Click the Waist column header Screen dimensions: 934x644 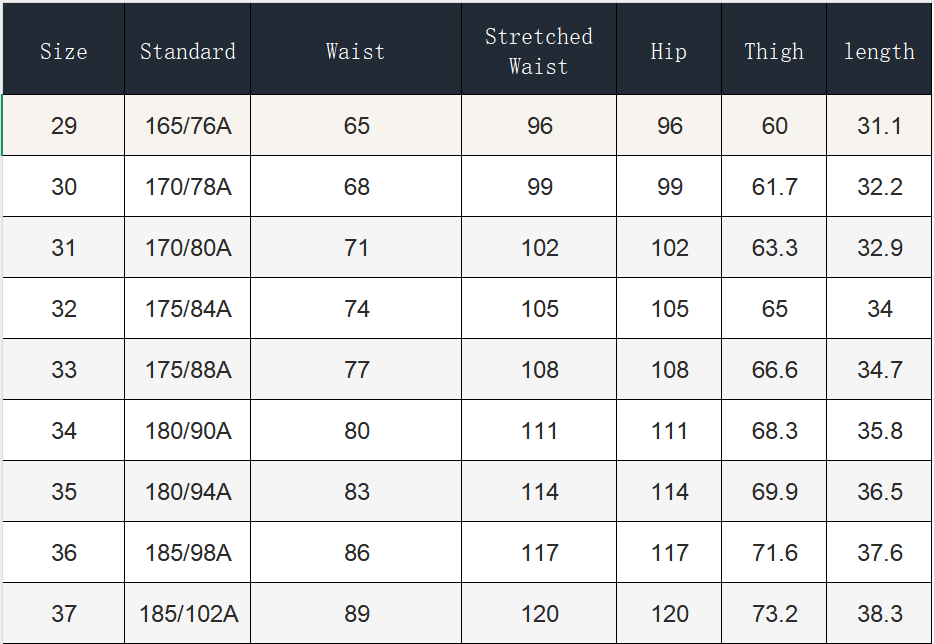(356, 51)
